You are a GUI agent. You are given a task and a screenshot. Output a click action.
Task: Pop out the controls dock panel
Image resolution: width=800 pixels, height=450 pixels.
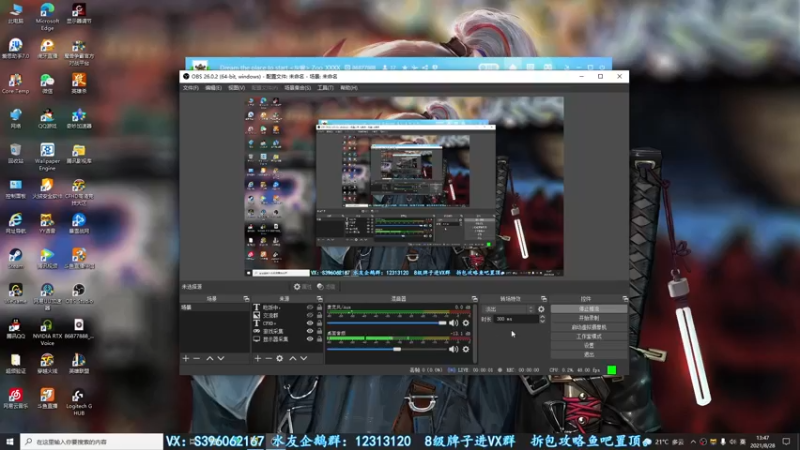(625, 298)
